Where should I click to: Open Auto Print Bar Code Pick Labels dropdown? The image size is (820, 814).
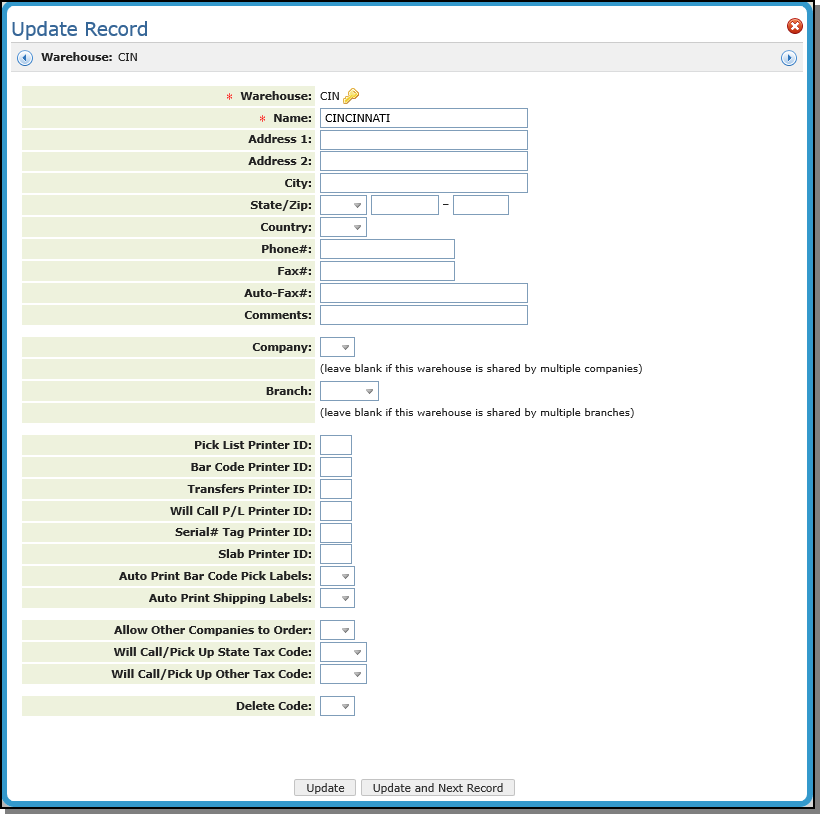click(337, 577)
